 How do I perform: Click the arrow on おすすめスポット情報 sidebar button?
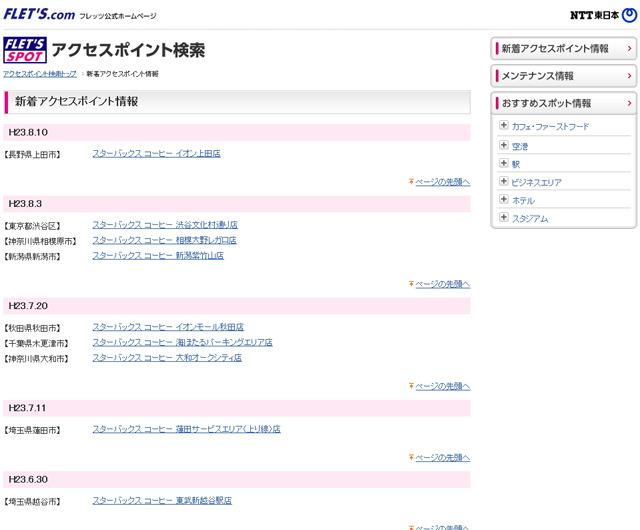629,103
